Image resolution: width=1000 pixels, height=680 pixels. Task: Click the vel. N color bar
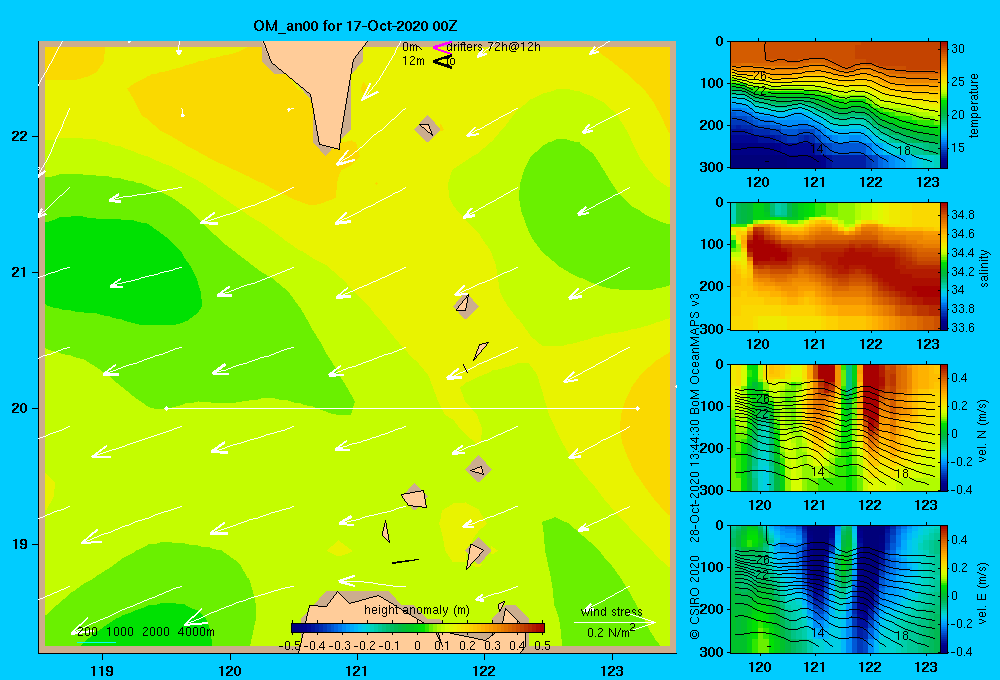(x=944, y=427)
